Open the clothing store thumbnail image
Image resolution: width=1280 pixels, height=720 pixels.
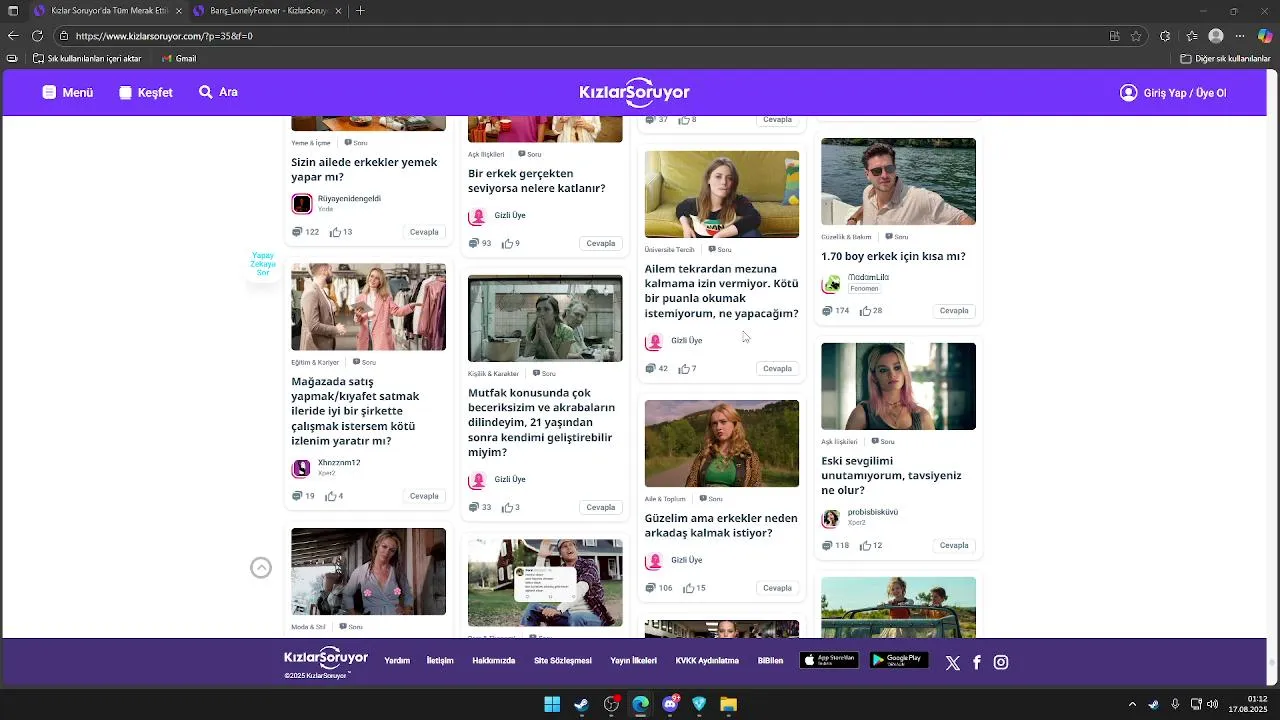click(368, 307)
